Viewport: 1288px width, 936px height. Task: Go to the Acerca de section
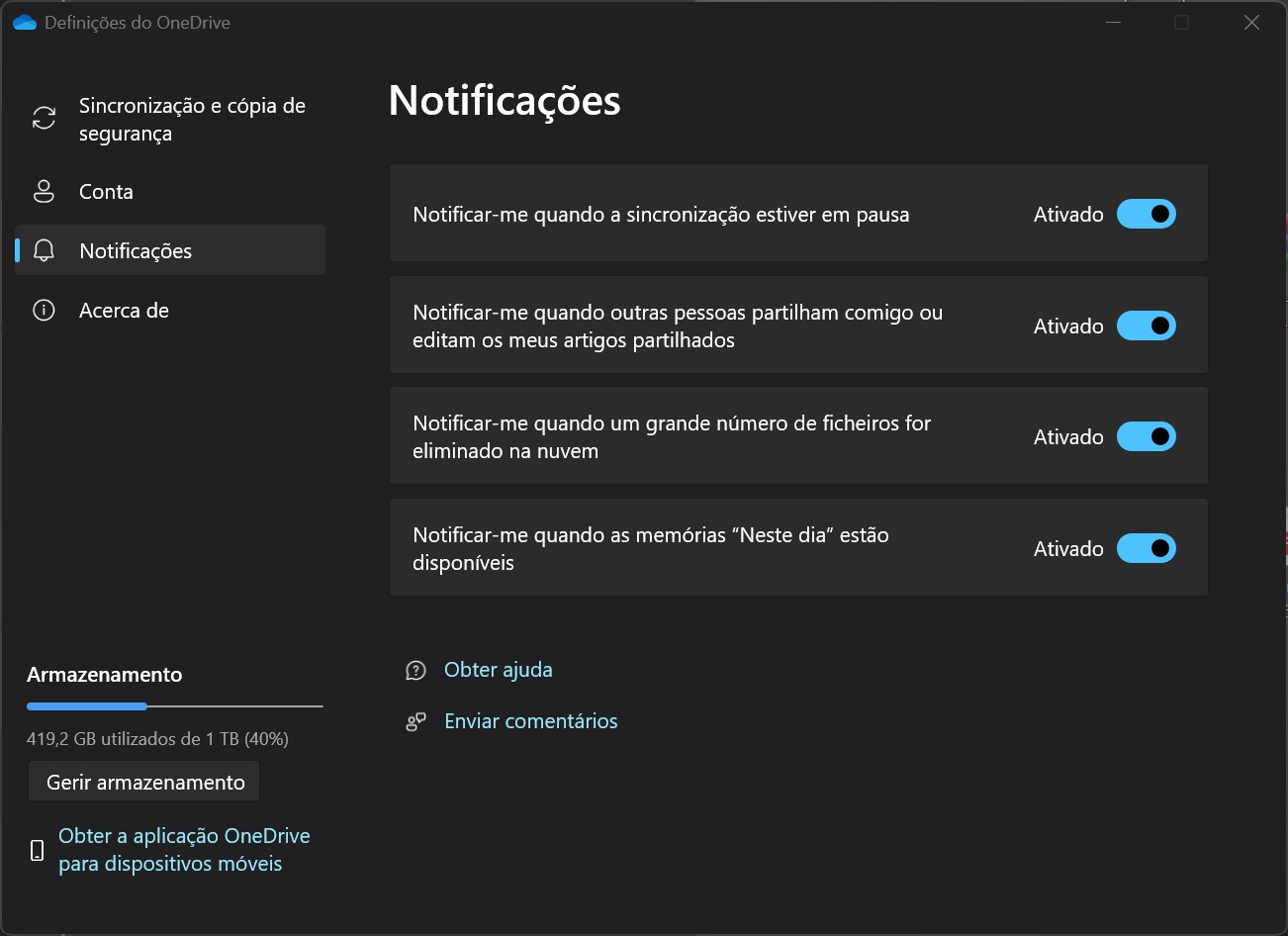tap(124, 311)
